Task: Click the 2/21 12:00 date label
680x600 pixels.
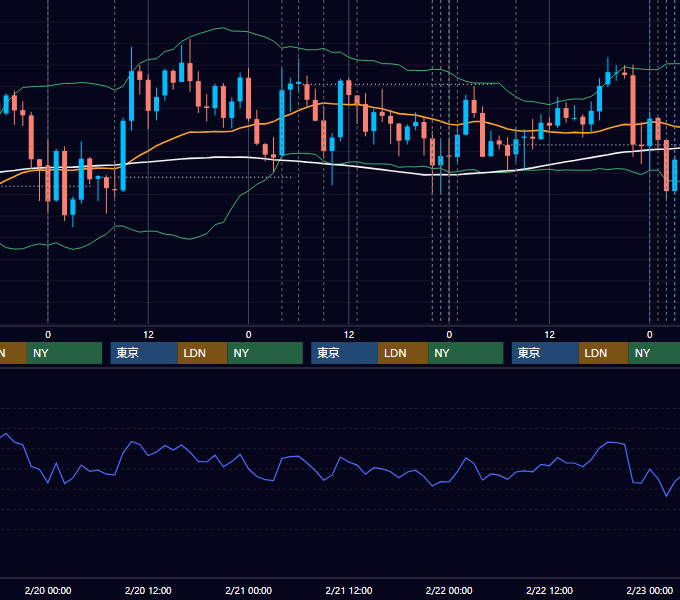Action: tap(349, 590)
